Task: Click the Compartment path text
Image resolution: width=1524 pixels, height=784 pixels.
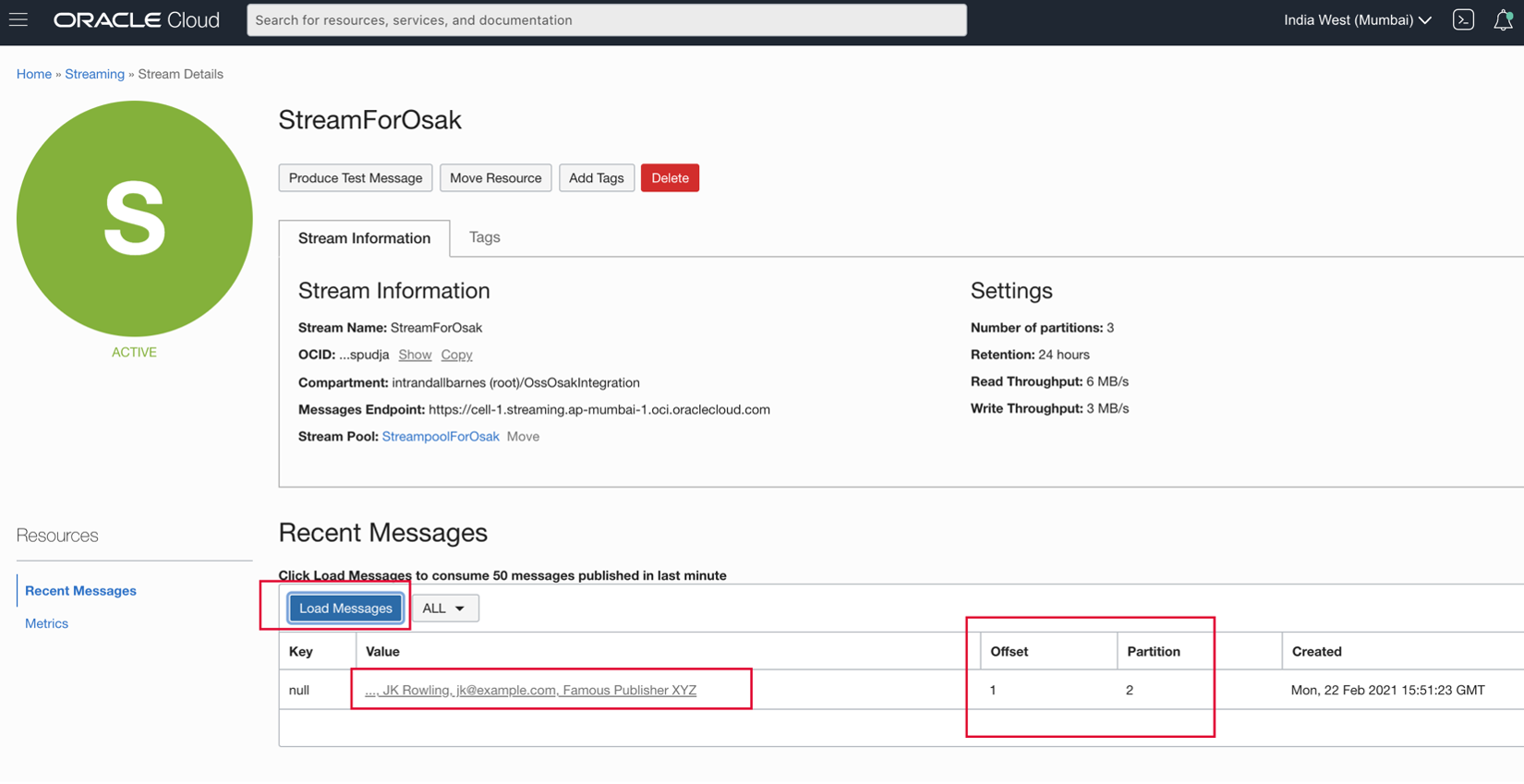Action: pyautogui.click(x=515, y=382)
